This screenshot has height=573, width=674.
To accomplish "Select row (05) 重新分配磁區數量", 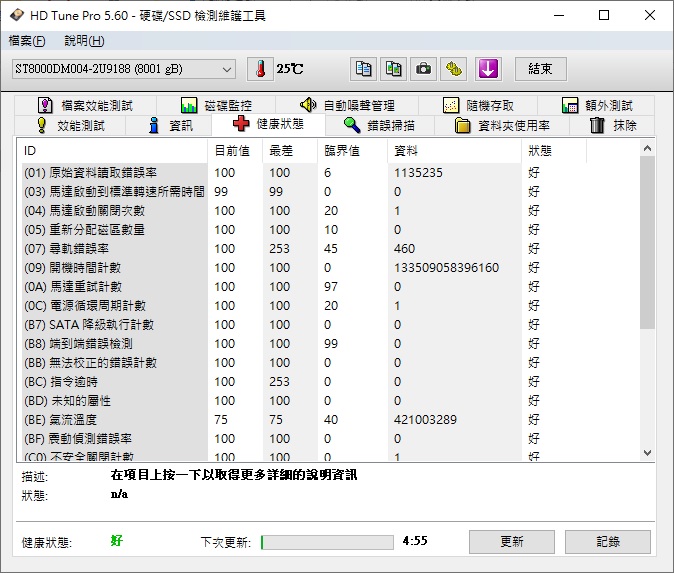I will point(331,230).
